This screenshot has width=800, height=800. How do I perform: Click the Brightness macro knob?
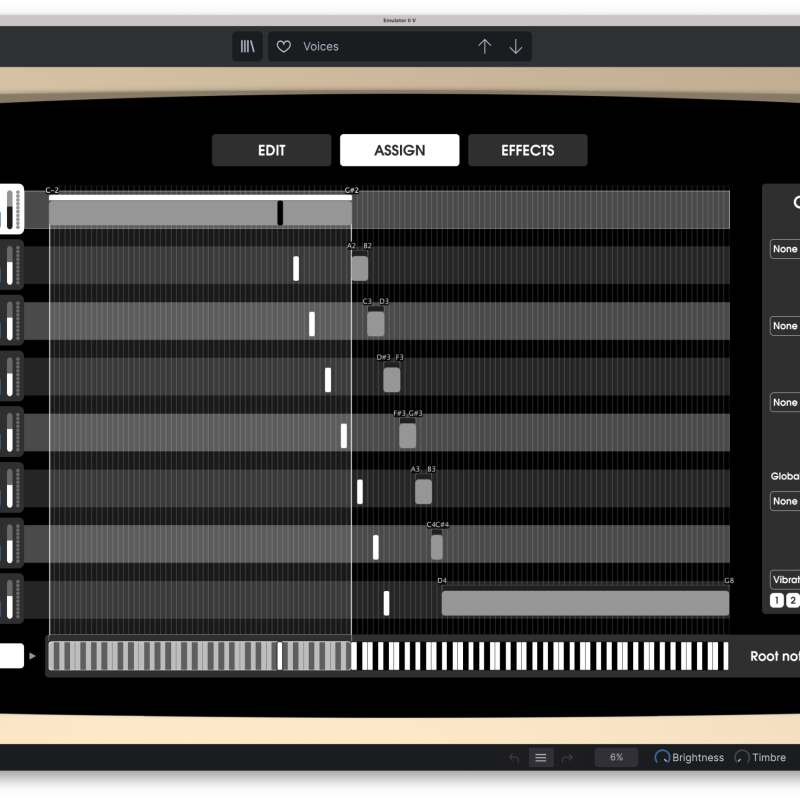tap(662, 757)
